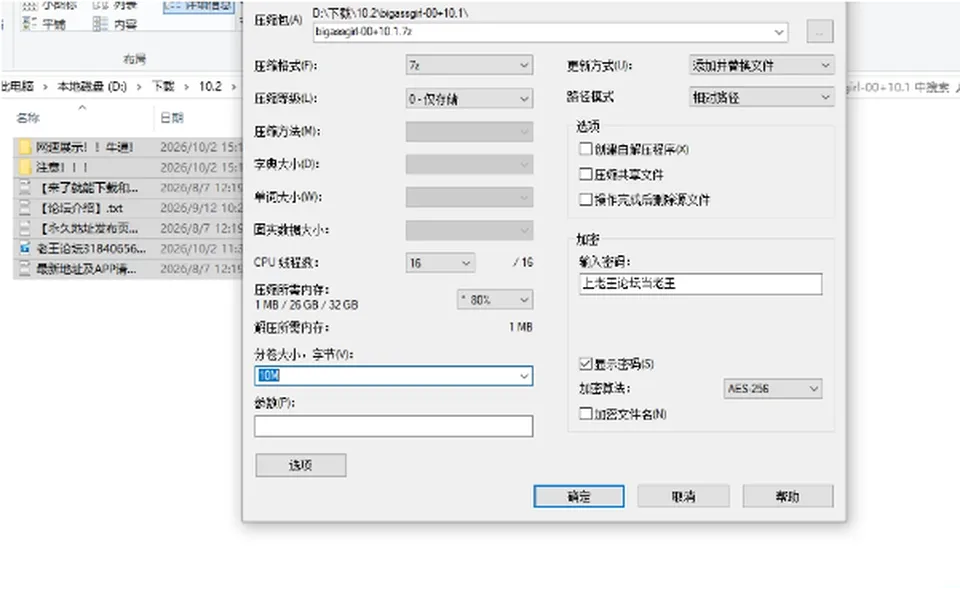The width and height of the screenshot is (960, 589).
Task: Select the 网图展示 folder icon
Action: pos(25,147)
